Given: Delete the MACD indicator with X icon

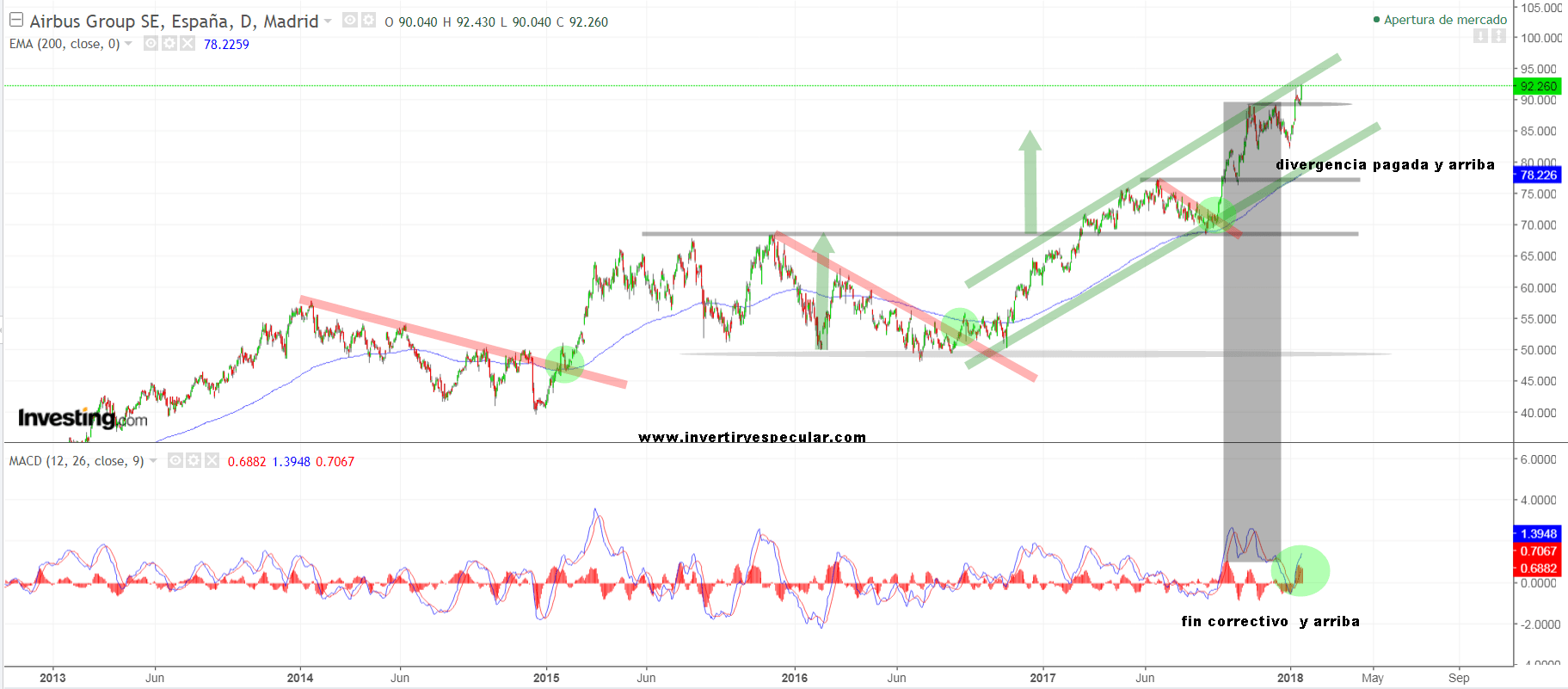Looking at the screenshot, I should 212,460.
